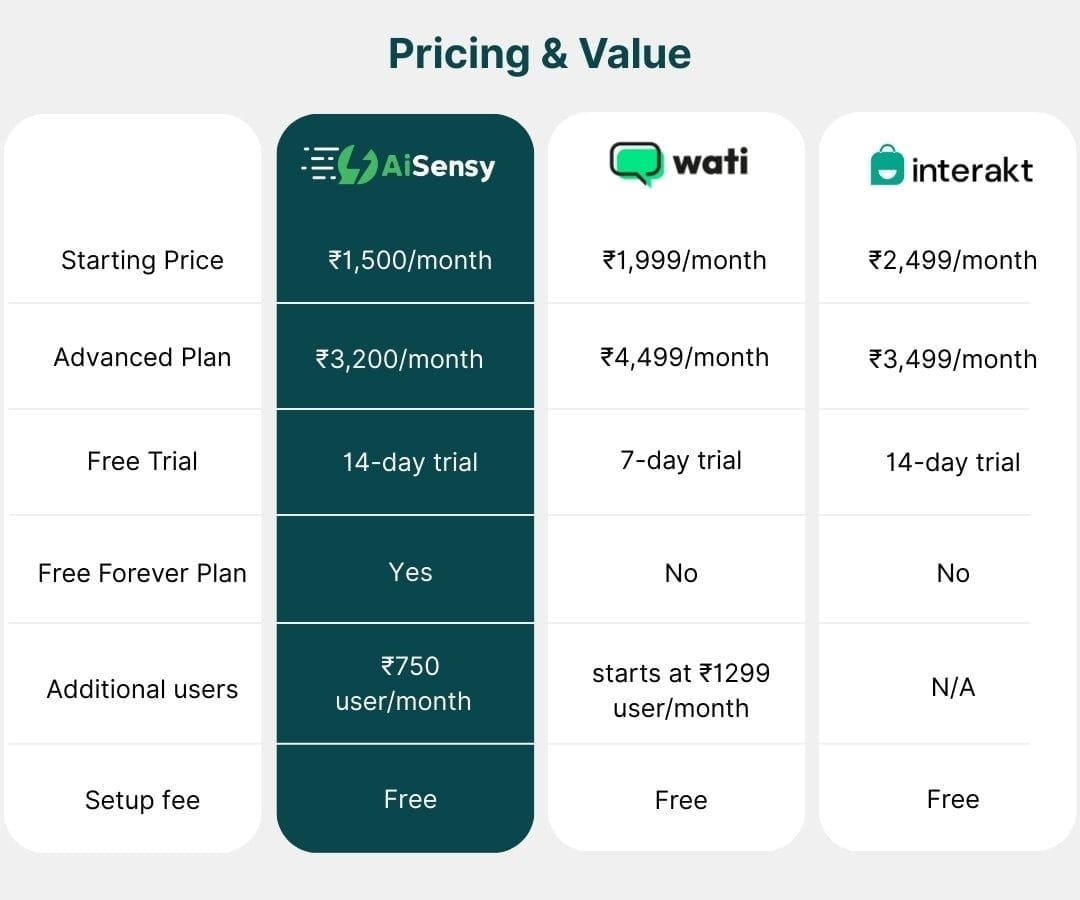The width and height of the screenshot is (1080, 900).
Task: Click the interakt green shopping bag icon
Action: [x=886, y=167]
